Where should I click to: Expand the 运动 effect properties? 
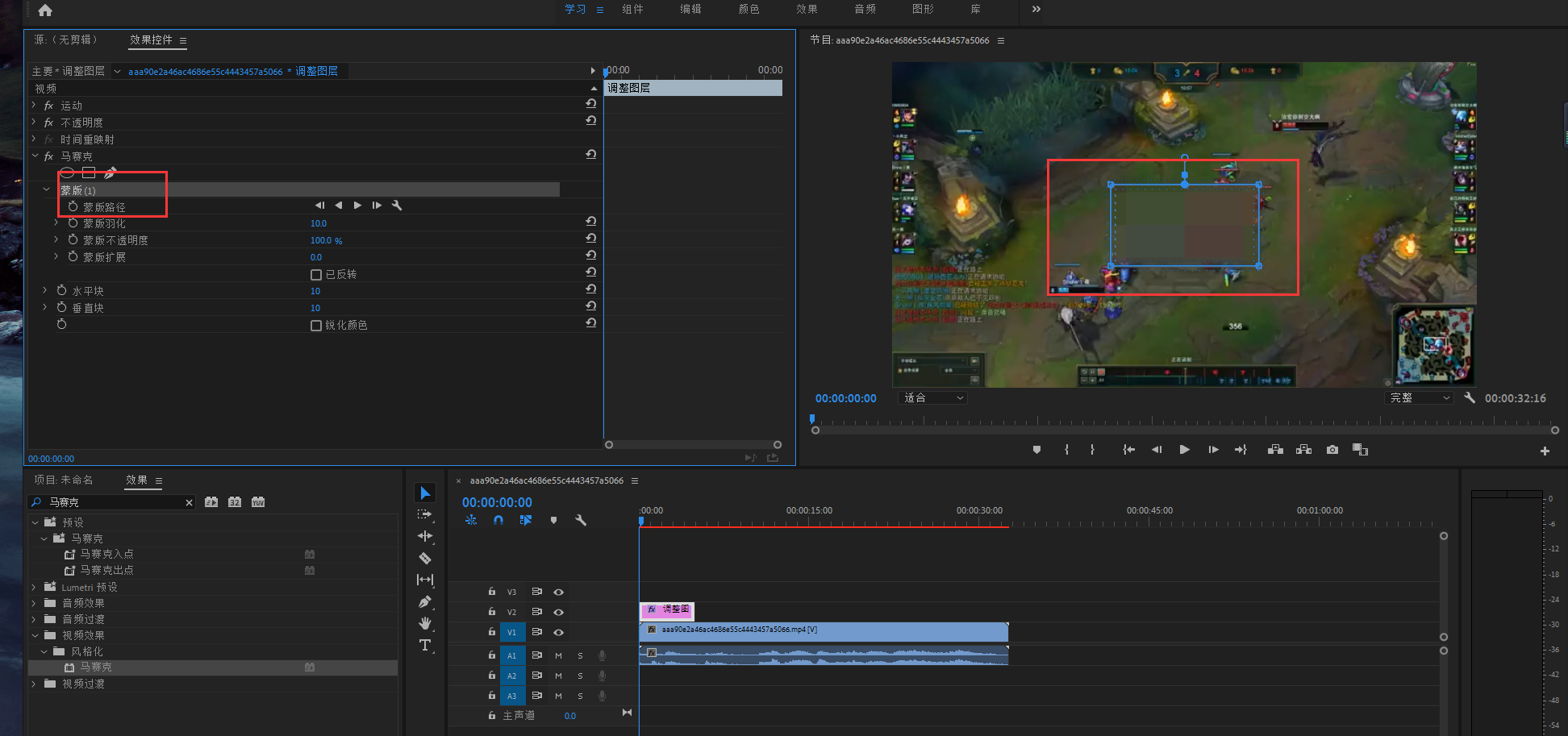[x=34, y=105]
